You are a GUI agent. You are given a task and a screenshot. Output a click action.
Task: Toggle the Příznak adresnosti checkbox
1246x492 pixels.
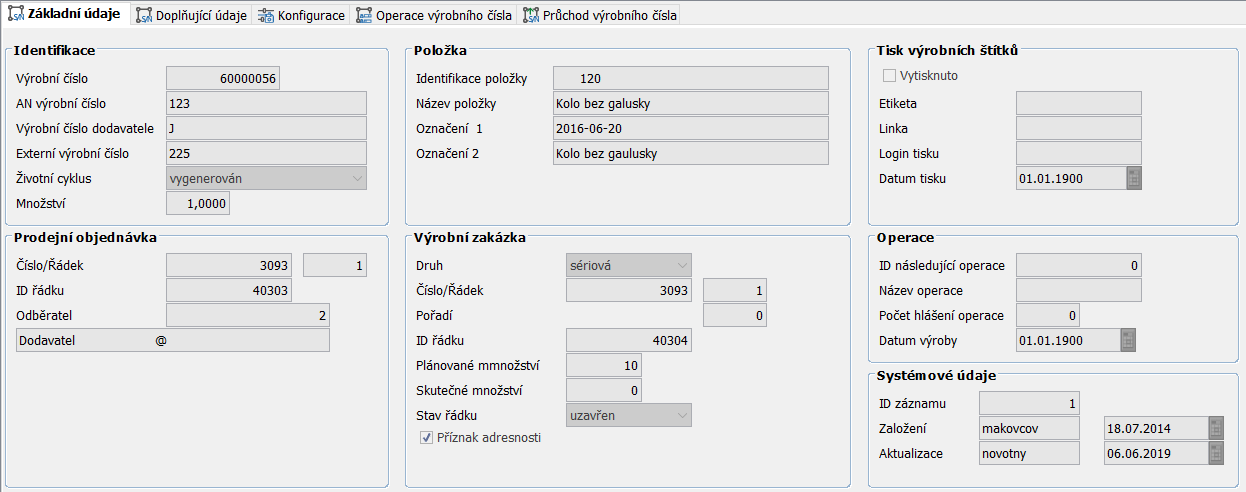(426, 437)
